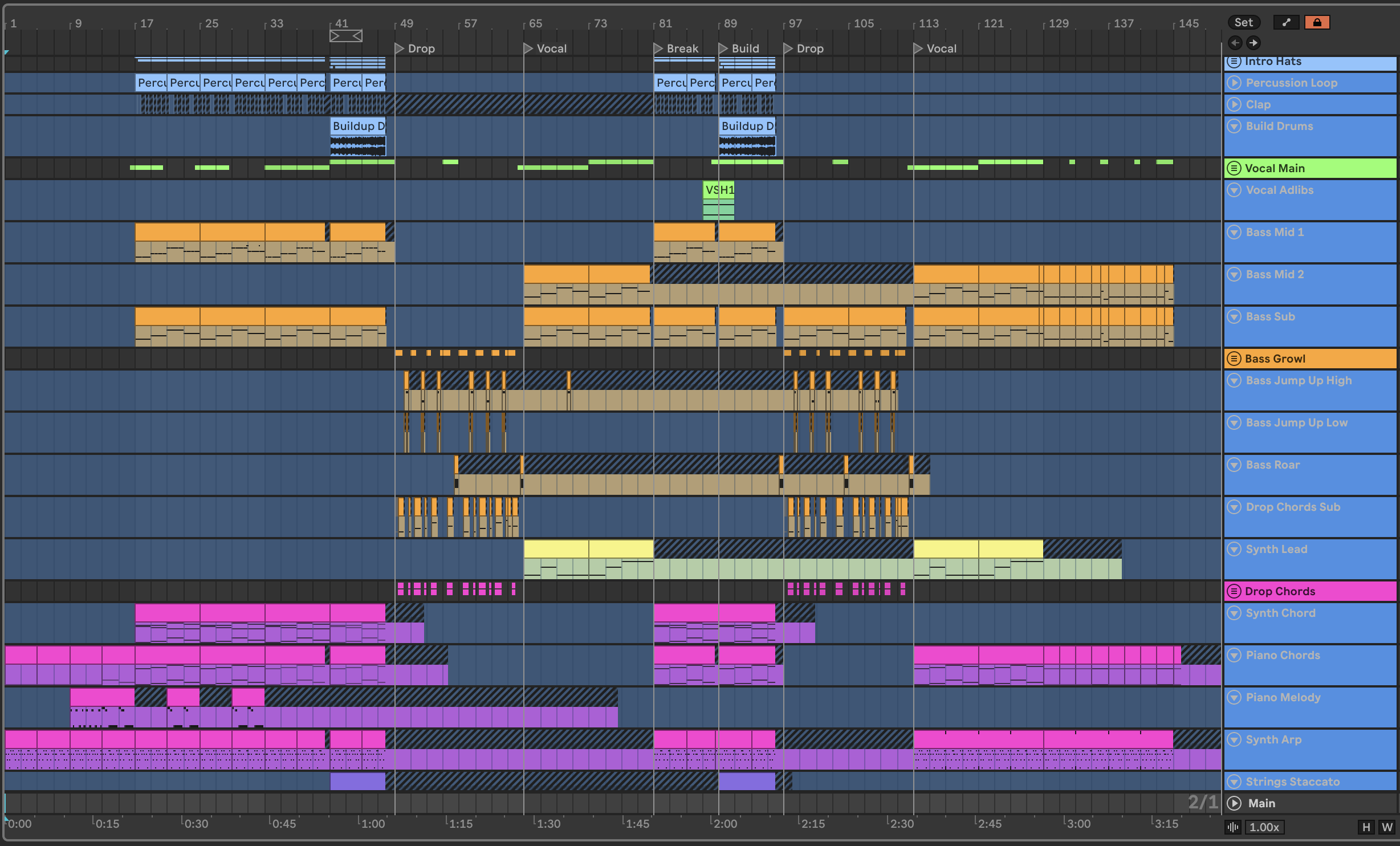Viewport: 1400px width, 846px height.
Task: Jump to the next locator arrow
Action: (1253, 43)
